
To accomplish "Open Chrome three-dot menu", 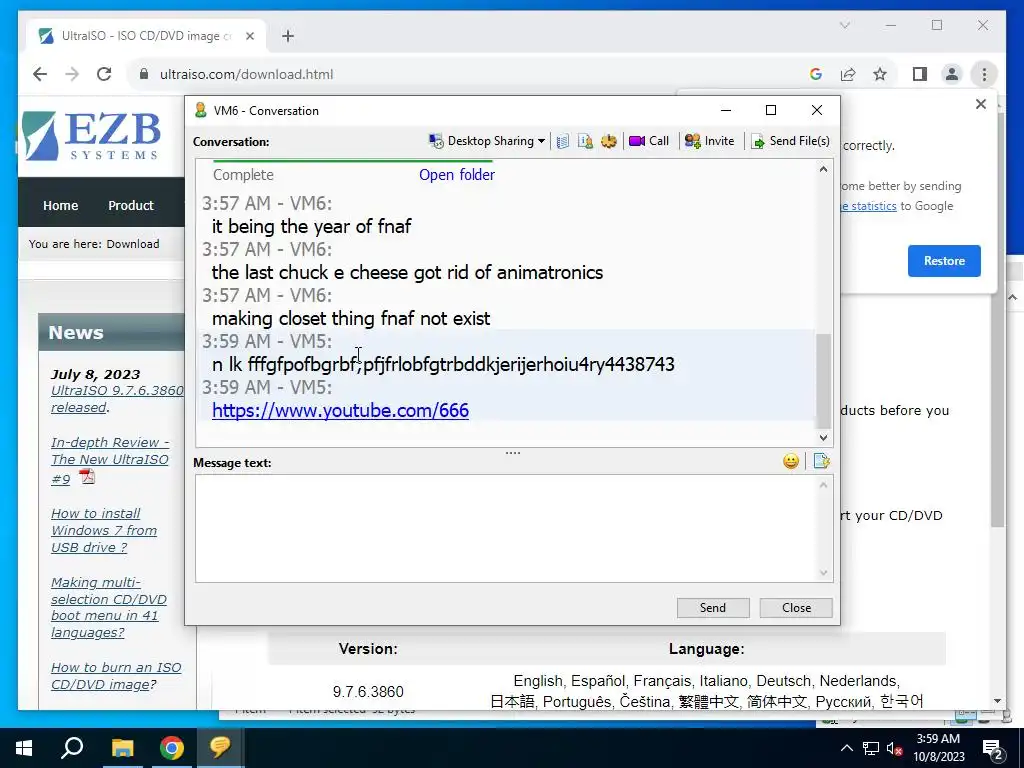I will [984, 74].
